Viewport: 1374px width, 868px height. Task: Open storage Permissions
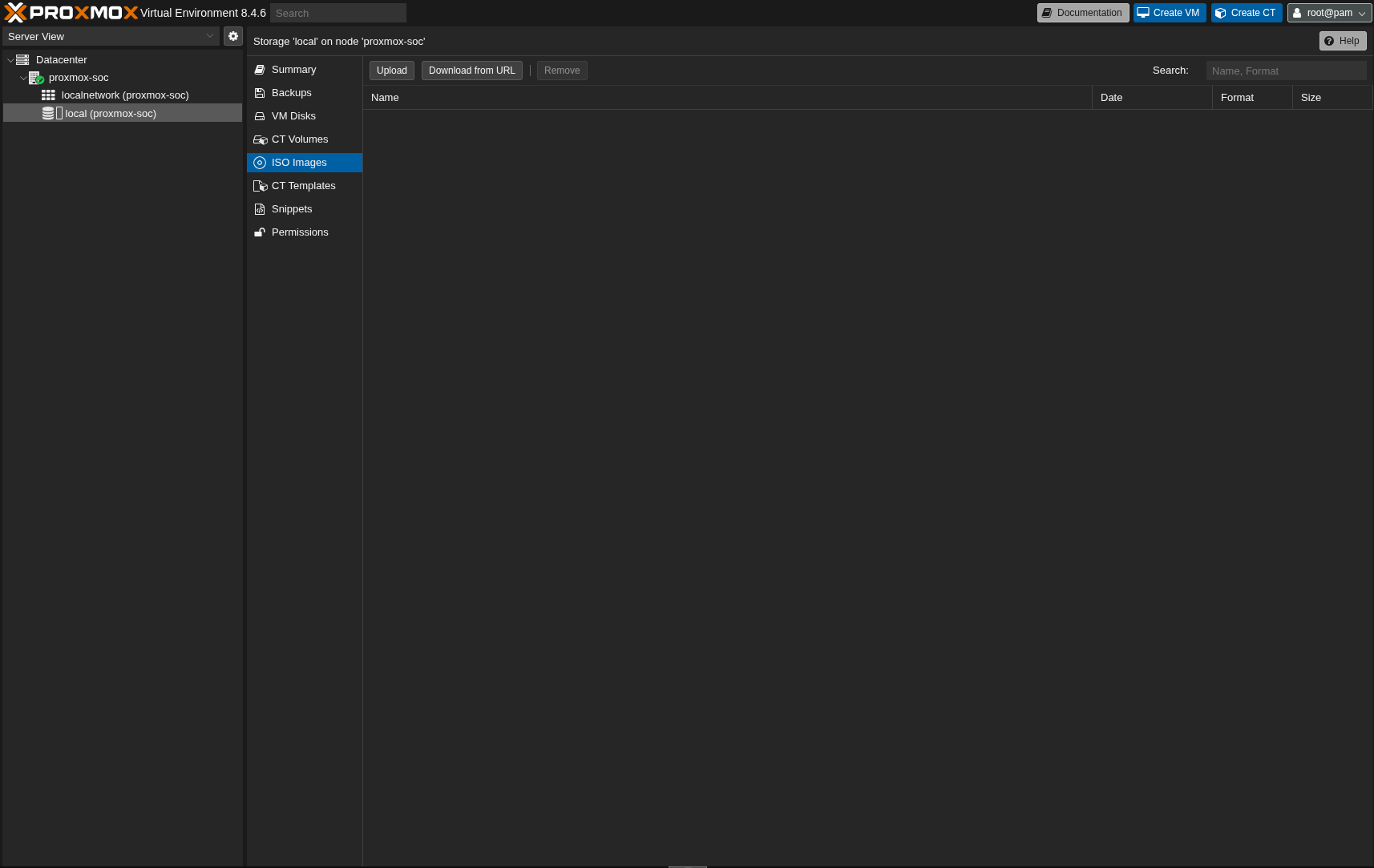pos(300,232)
